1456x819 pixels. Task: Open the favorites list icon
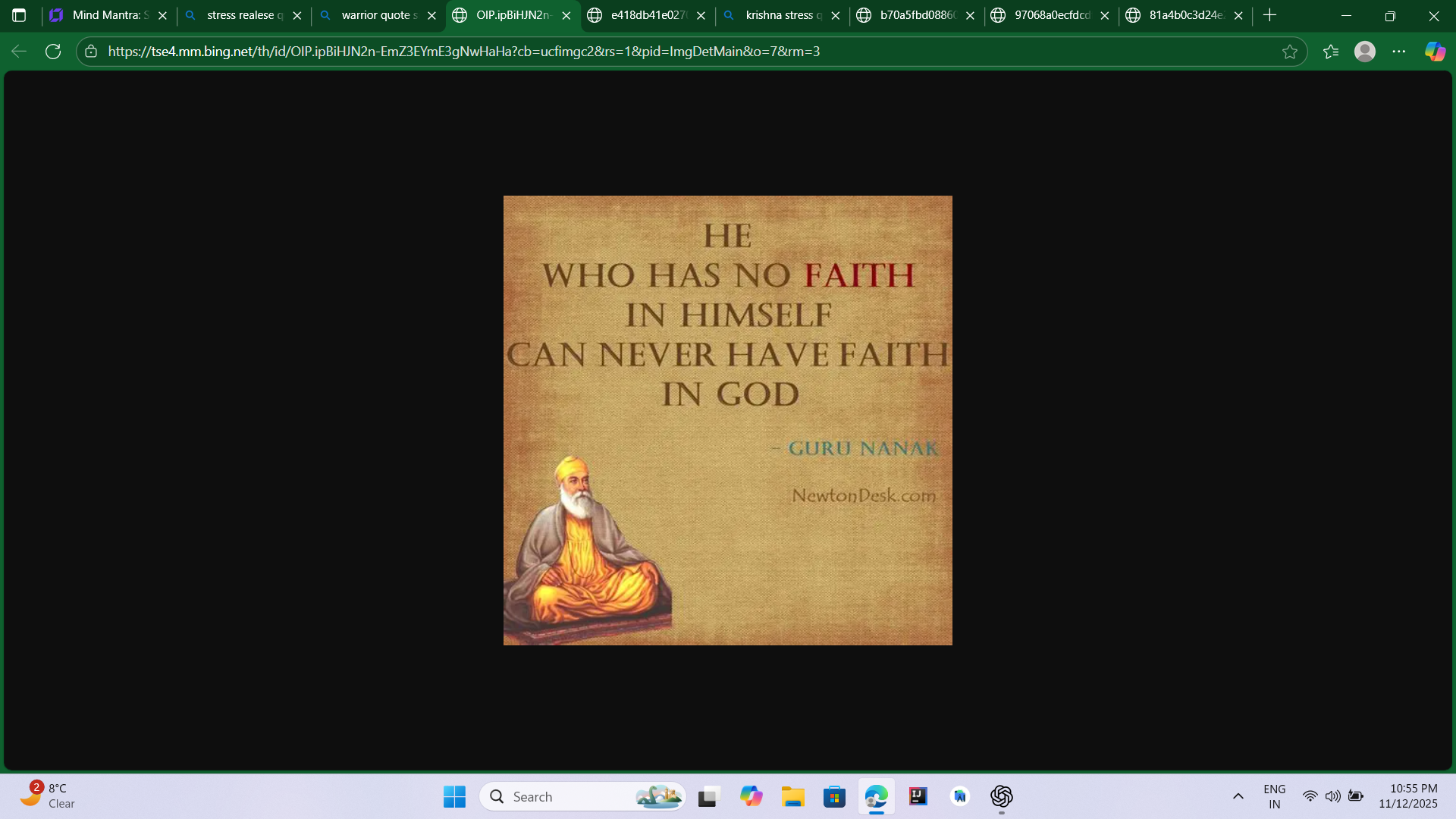[1330, 52]
